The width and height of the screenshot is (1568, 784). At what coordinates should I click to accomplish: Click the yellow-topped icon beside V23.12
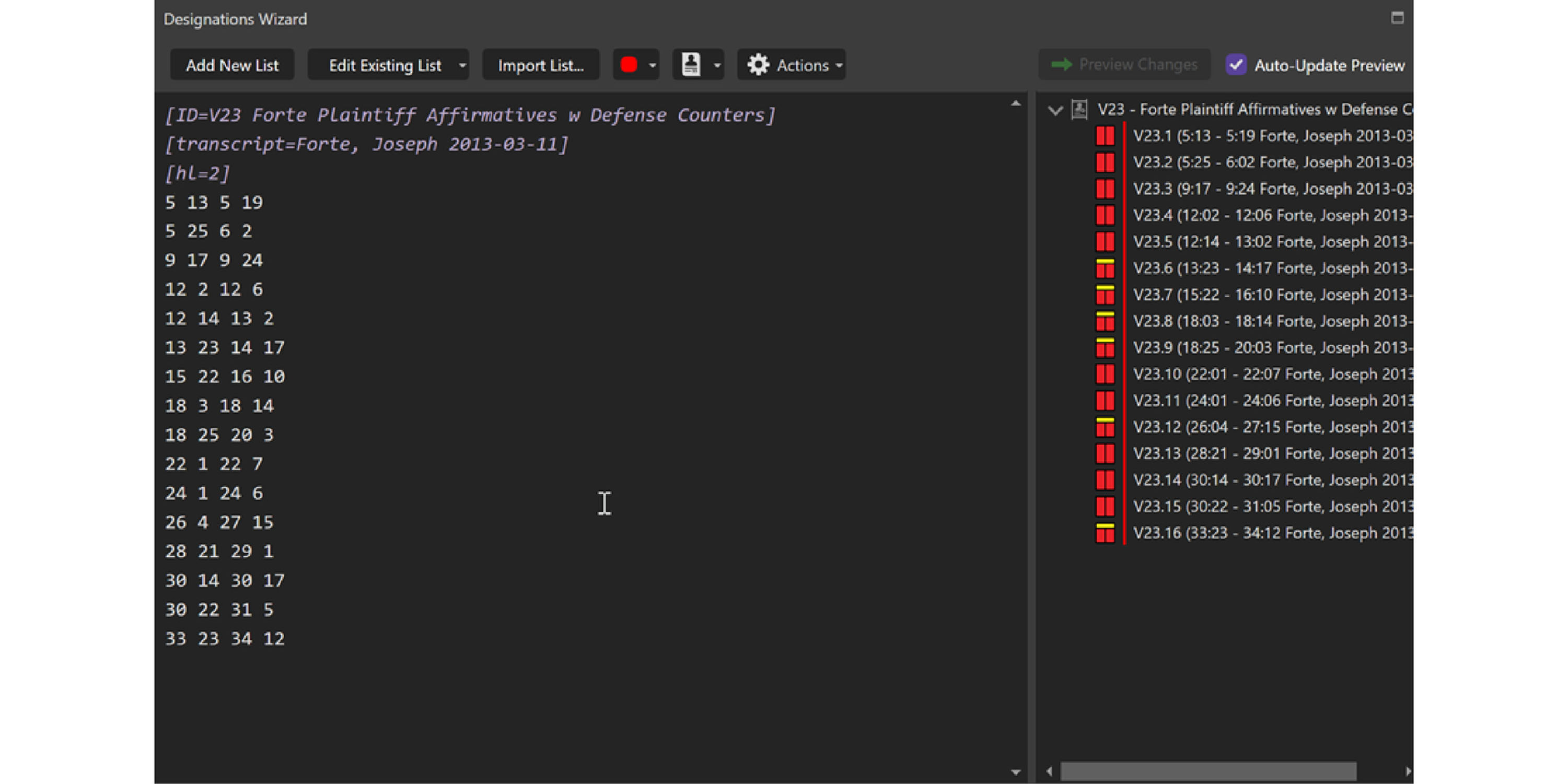click(1105, 427)
